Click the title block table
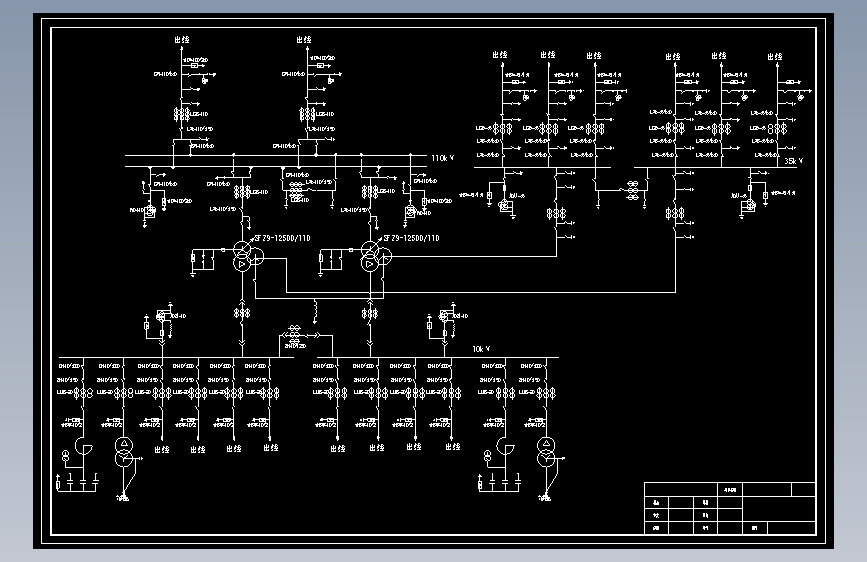 [730, 508]
